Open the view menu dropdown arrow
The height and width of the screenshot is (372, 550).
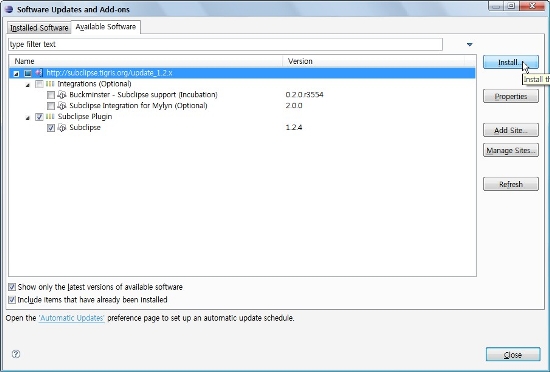click(x=470, y=45)
